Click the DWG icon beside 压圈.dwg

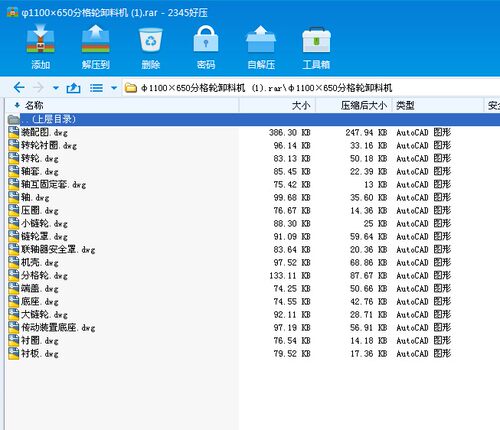click(x=14, y=211)
